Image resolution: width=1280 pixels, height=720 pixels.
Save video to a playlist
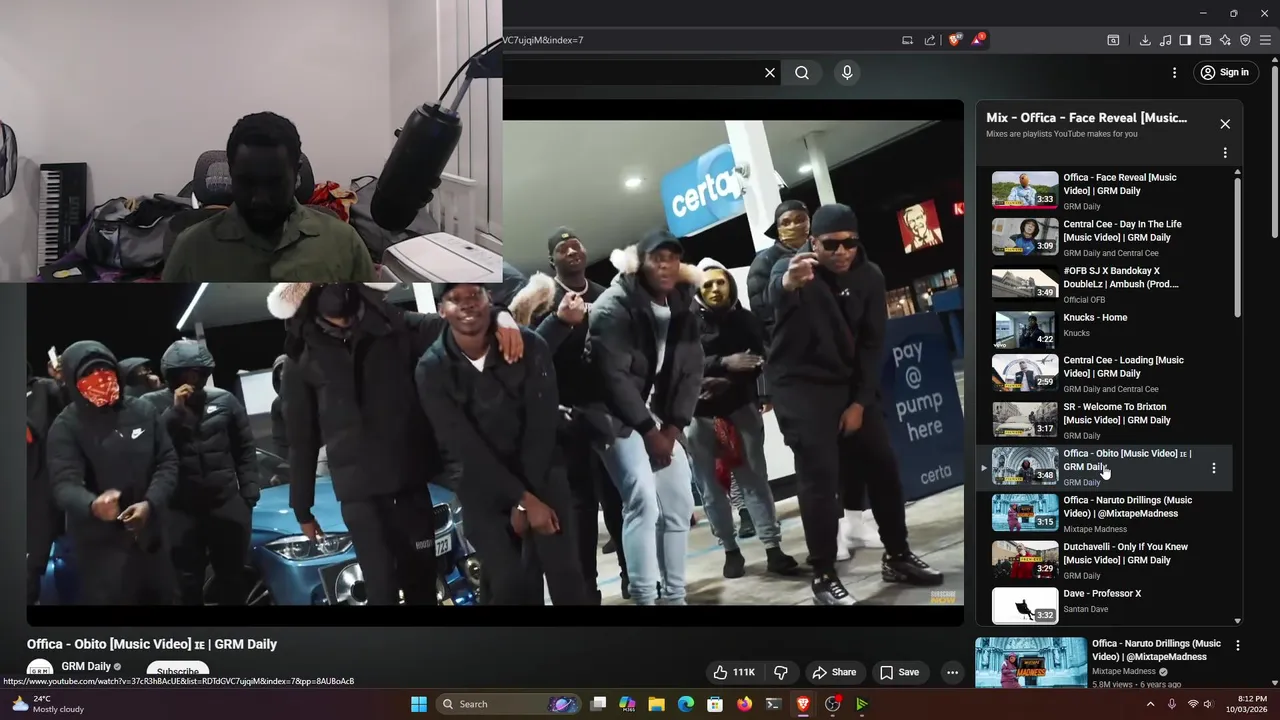[899, 672]
